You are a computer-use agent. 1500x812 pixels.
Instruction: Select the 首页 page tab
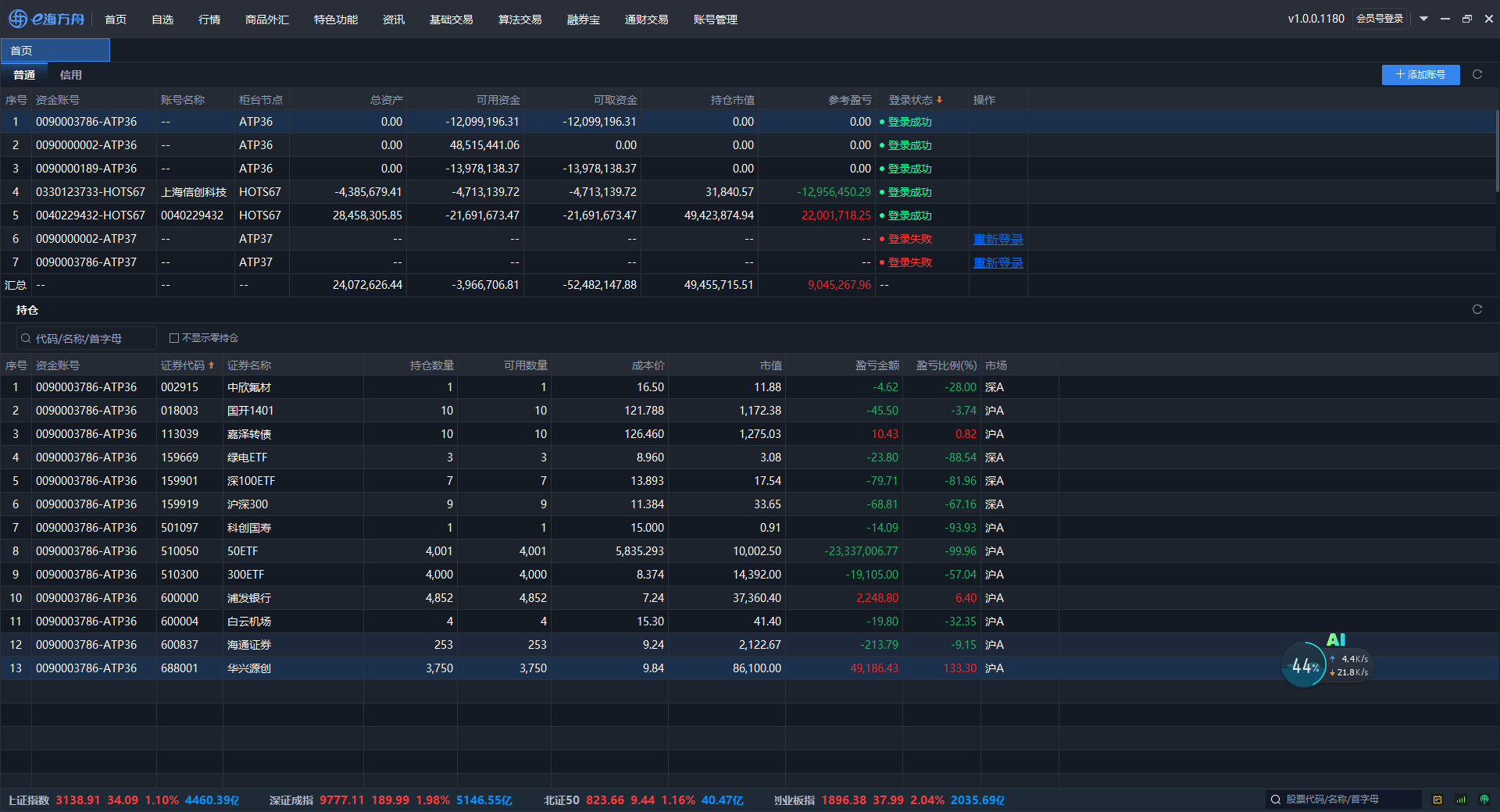coord(55,51)
